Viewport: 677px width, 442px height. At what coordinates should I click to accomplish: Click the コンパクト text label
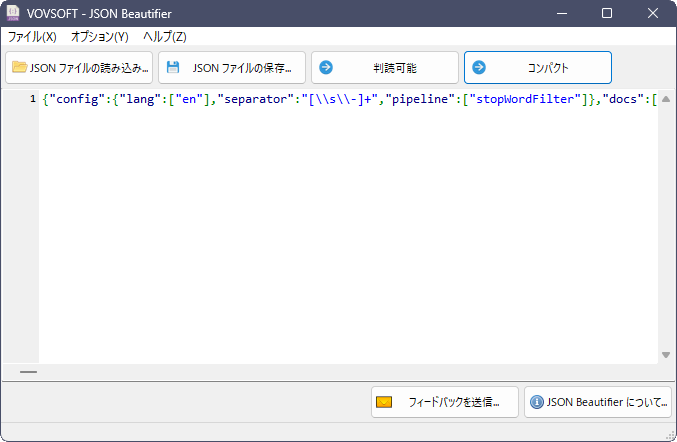548,68
